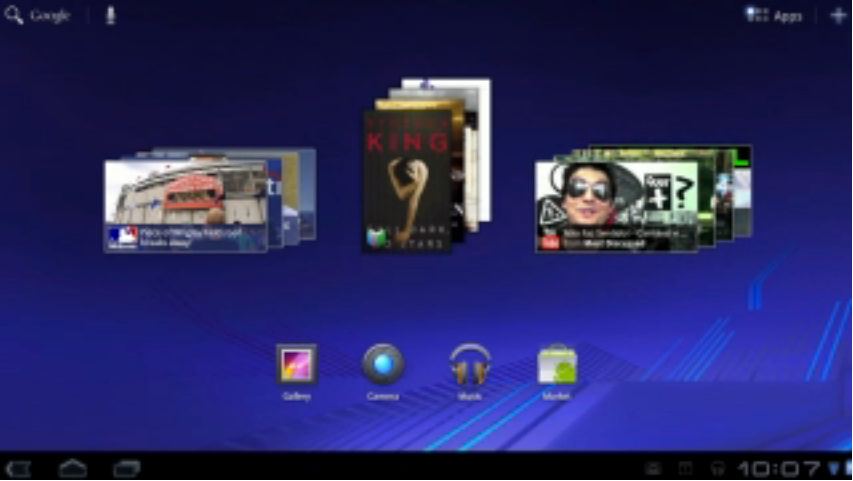The image size is (853, 481).
Task: Tap the Back navigation button
Action: [18, 468]
